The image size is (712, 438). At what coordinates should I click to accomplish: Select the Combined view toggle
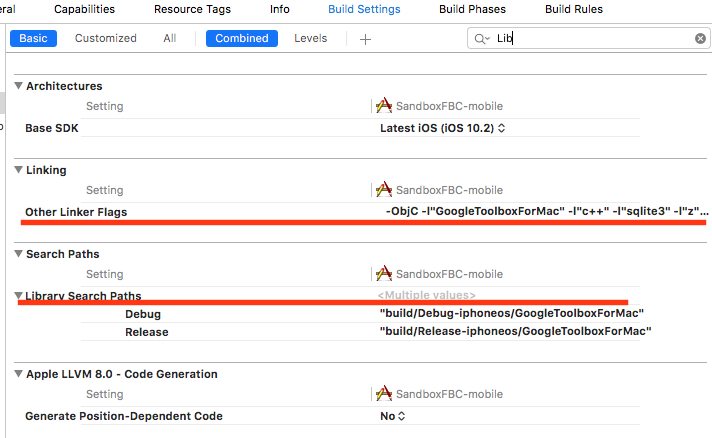(242, 38)
